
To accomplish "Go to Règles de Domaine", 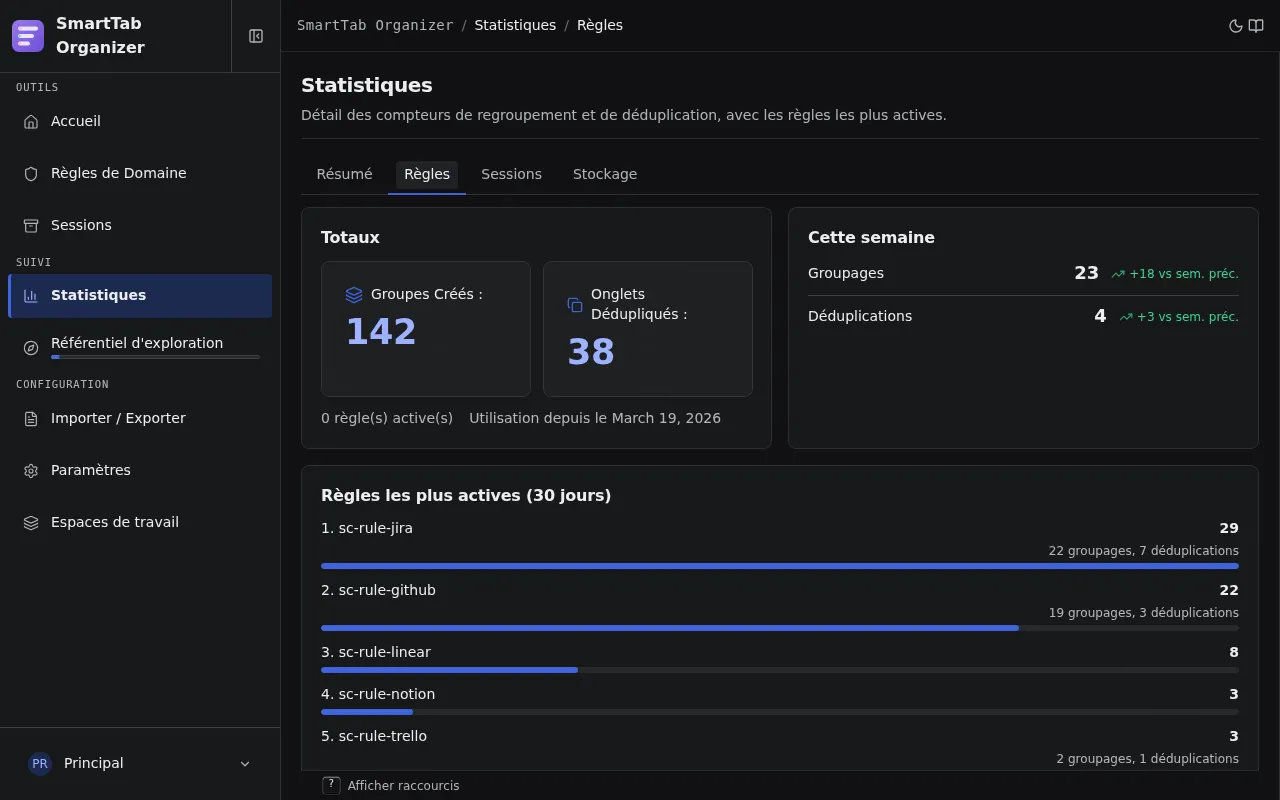I will click(x=140, y=174).
